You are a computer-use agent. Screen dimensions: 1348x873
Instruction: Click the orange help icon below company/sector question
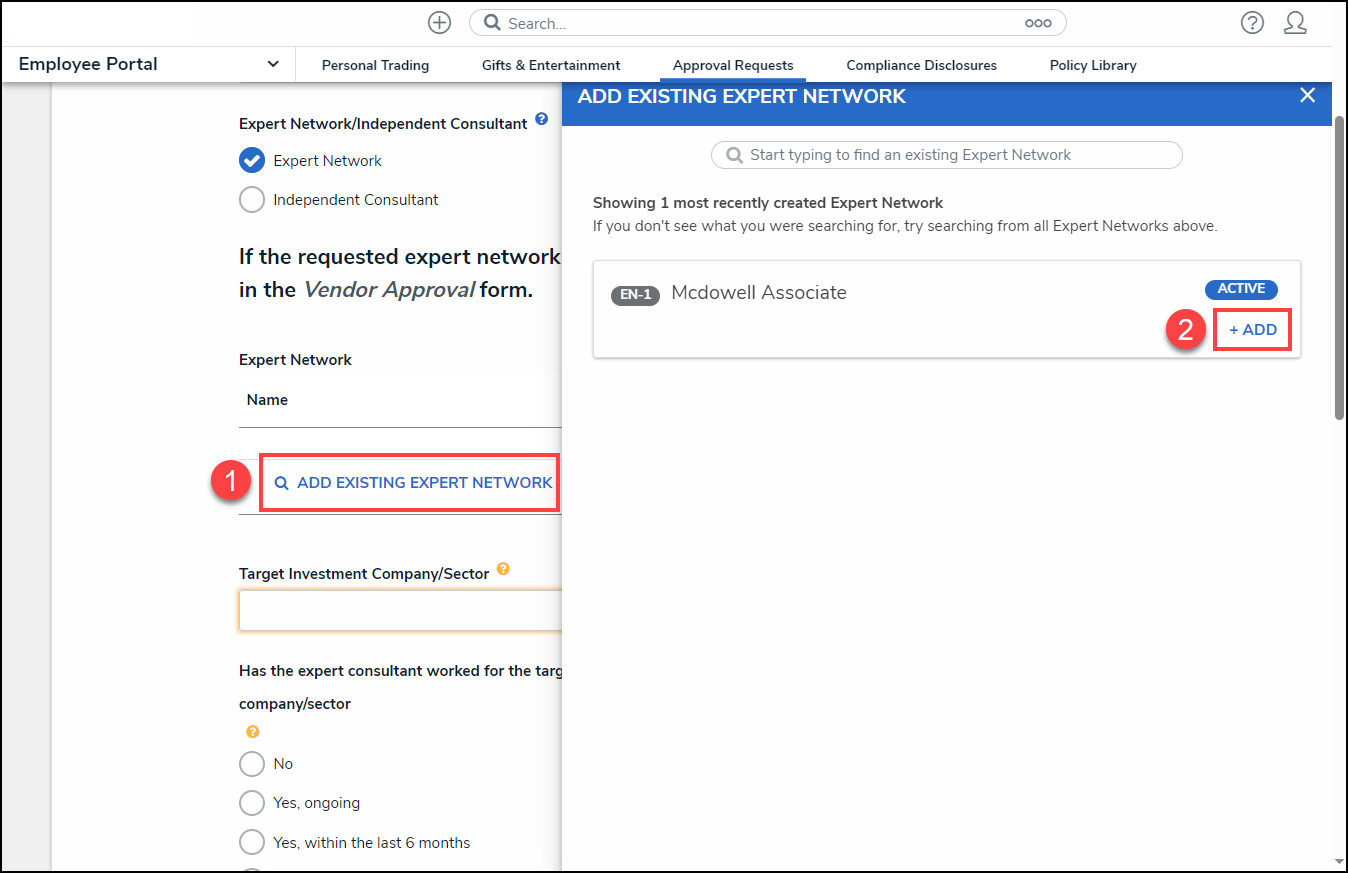(x=252, y=732)
